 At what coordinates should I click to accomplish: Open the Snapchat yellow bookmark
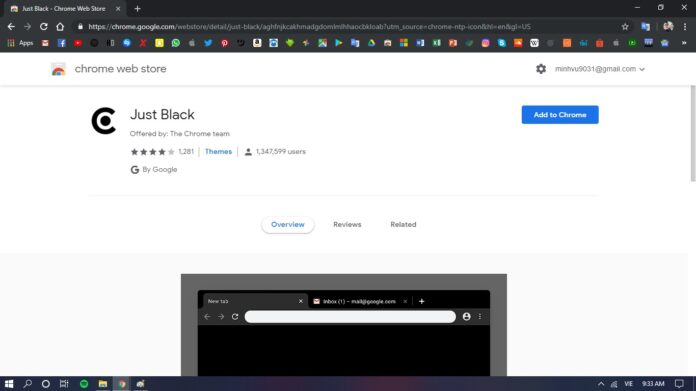pos(159,43)
